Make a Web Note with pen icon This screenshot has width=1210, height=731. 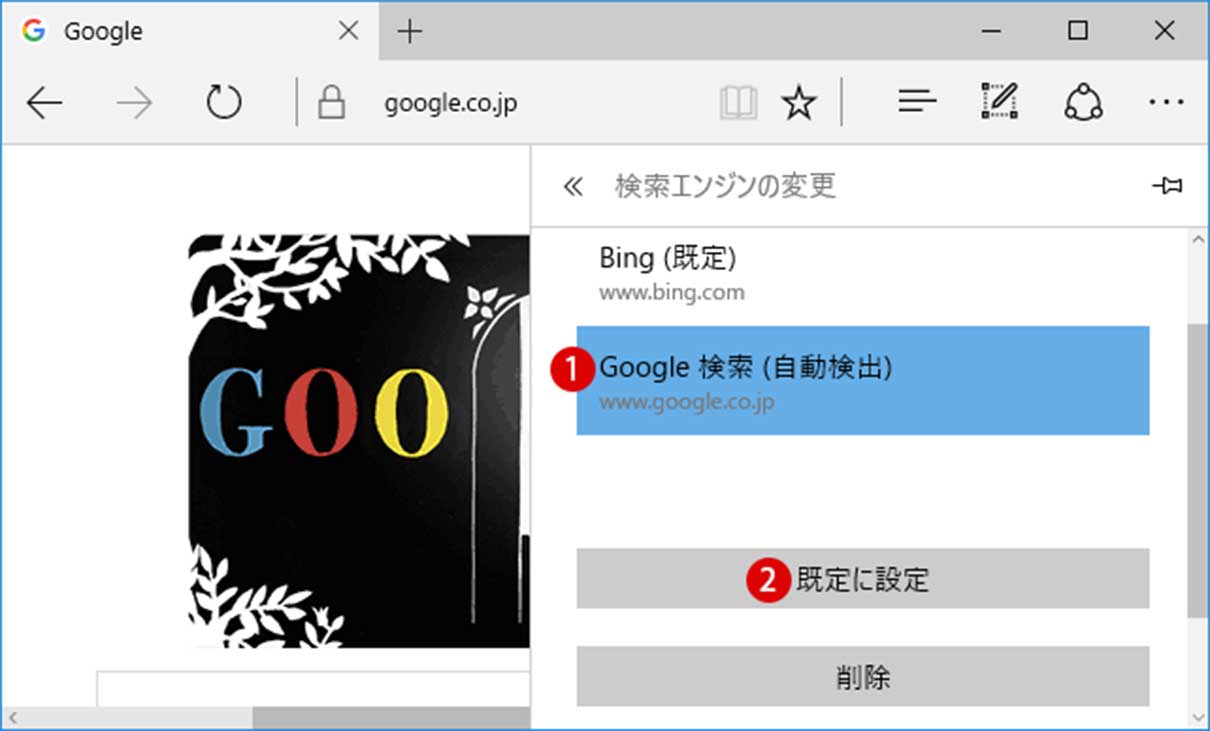[999, 102]
